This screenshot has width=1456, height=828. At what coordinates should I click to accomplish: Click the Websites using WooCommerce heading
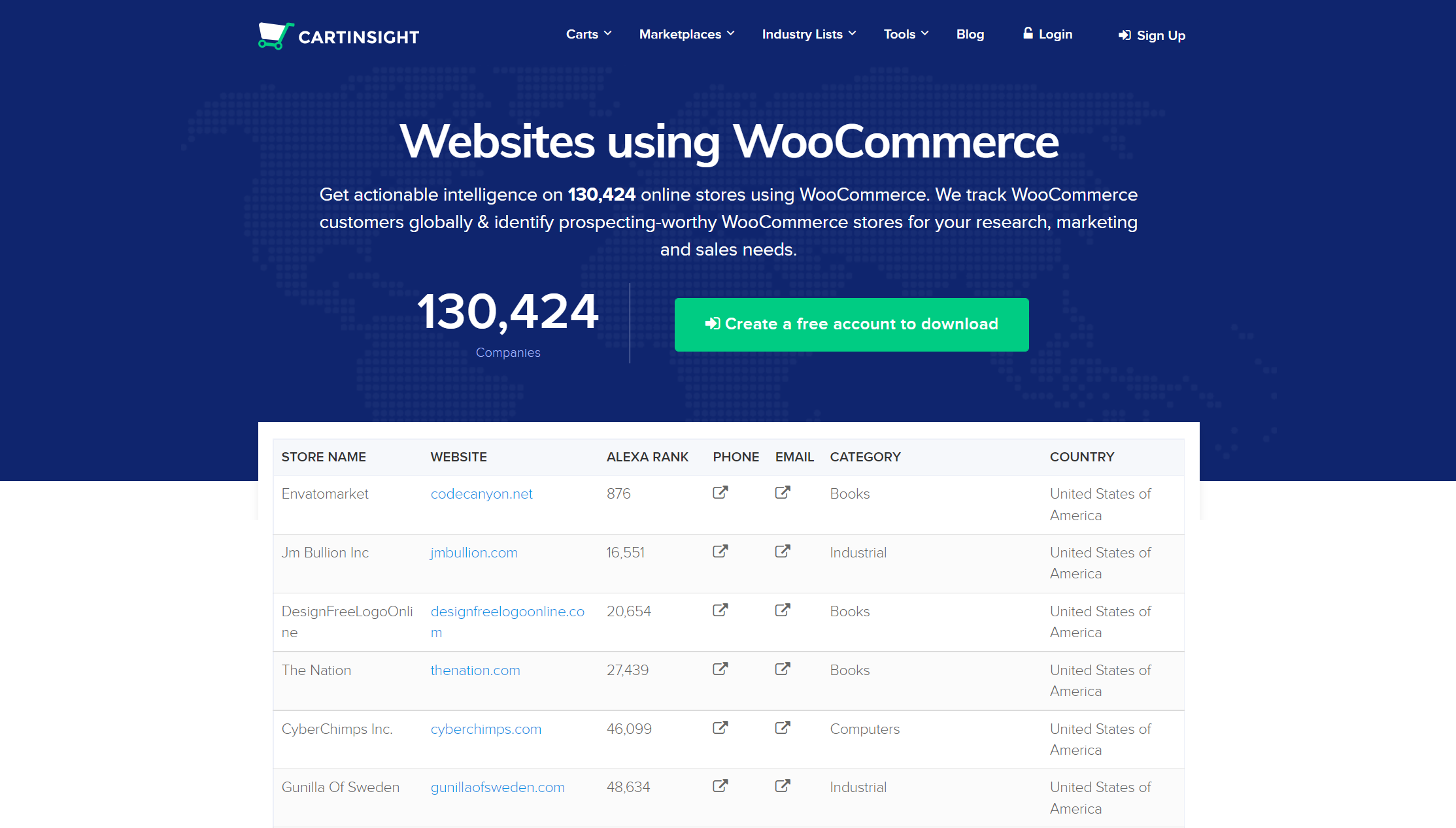click(729, 141)
